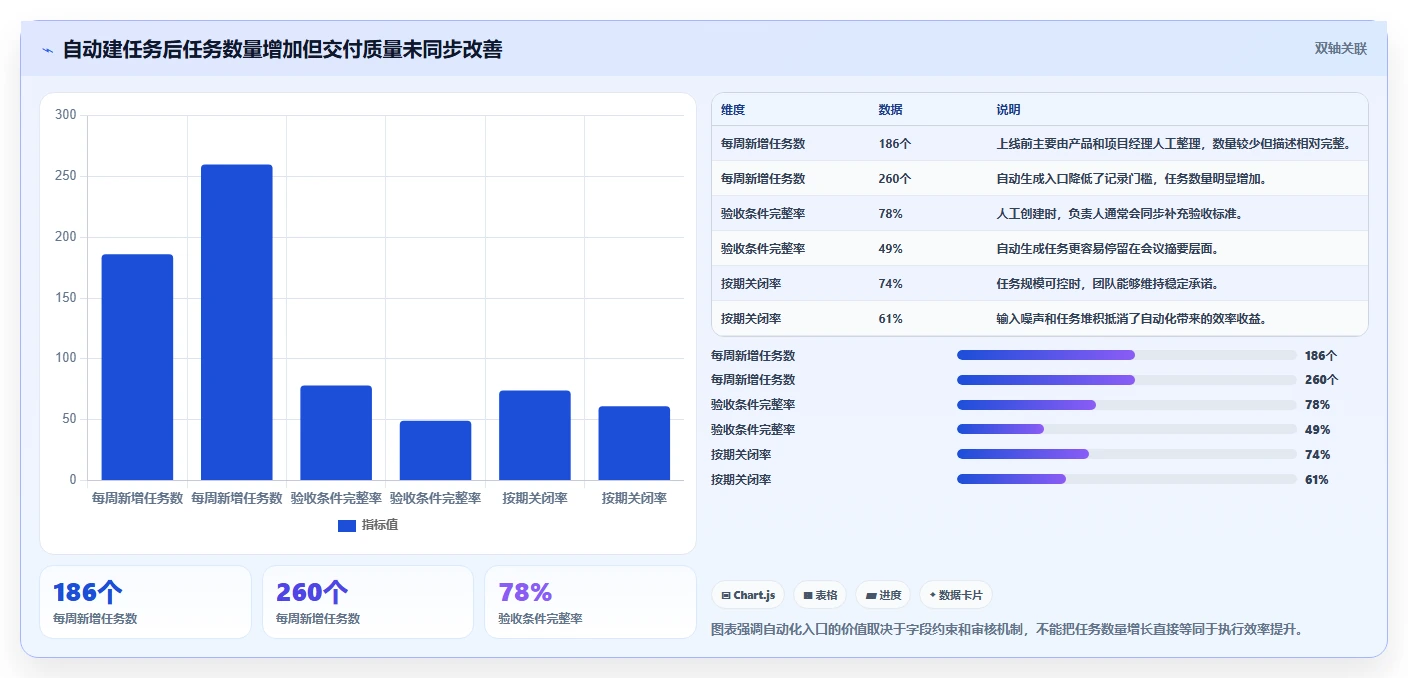Click table cell 78% in data column
The height and width of the screenshot is (678, 1408).
(x=891, y=214)
